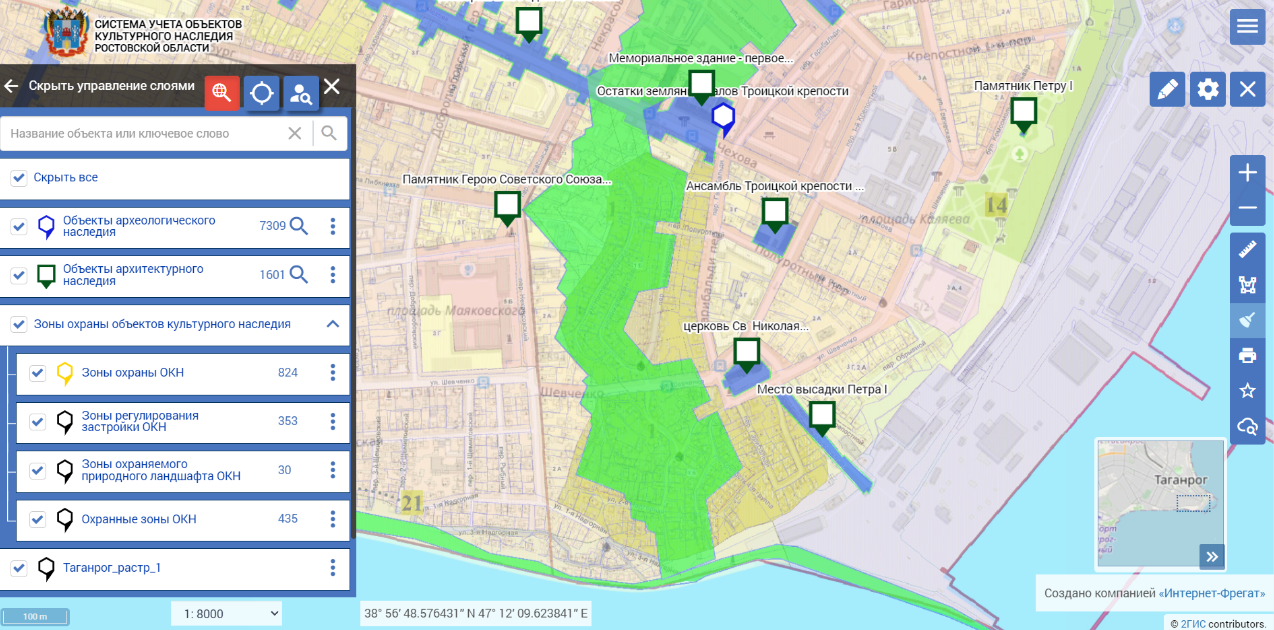Disable Объекты архитектурного наследия layer checkbox
This screenshot has height=630, width=1274.
point(18,275)
